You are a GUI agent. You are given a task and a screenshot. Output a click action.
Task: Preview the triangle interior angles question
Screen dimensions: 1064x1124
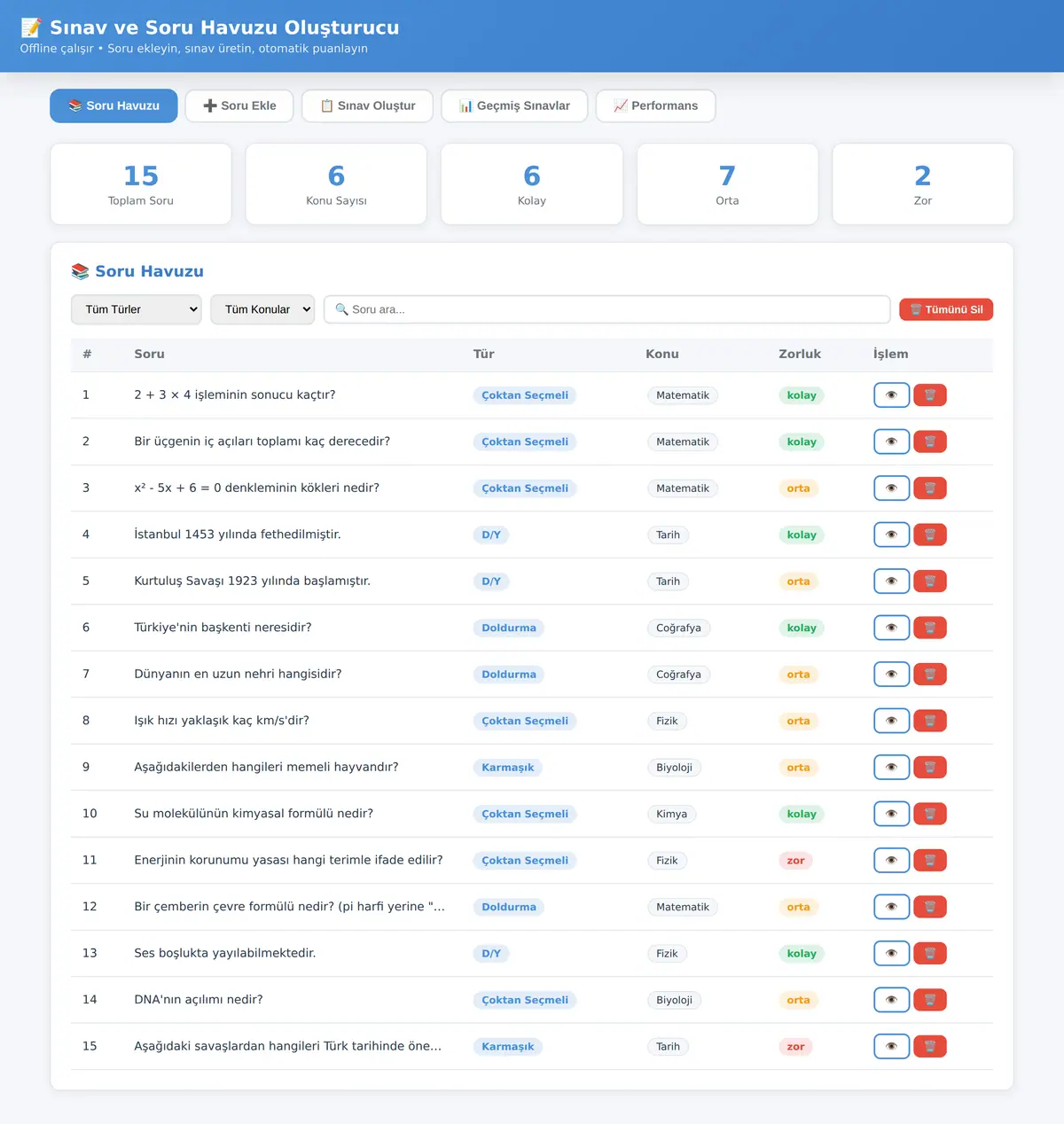coord(891,441)
